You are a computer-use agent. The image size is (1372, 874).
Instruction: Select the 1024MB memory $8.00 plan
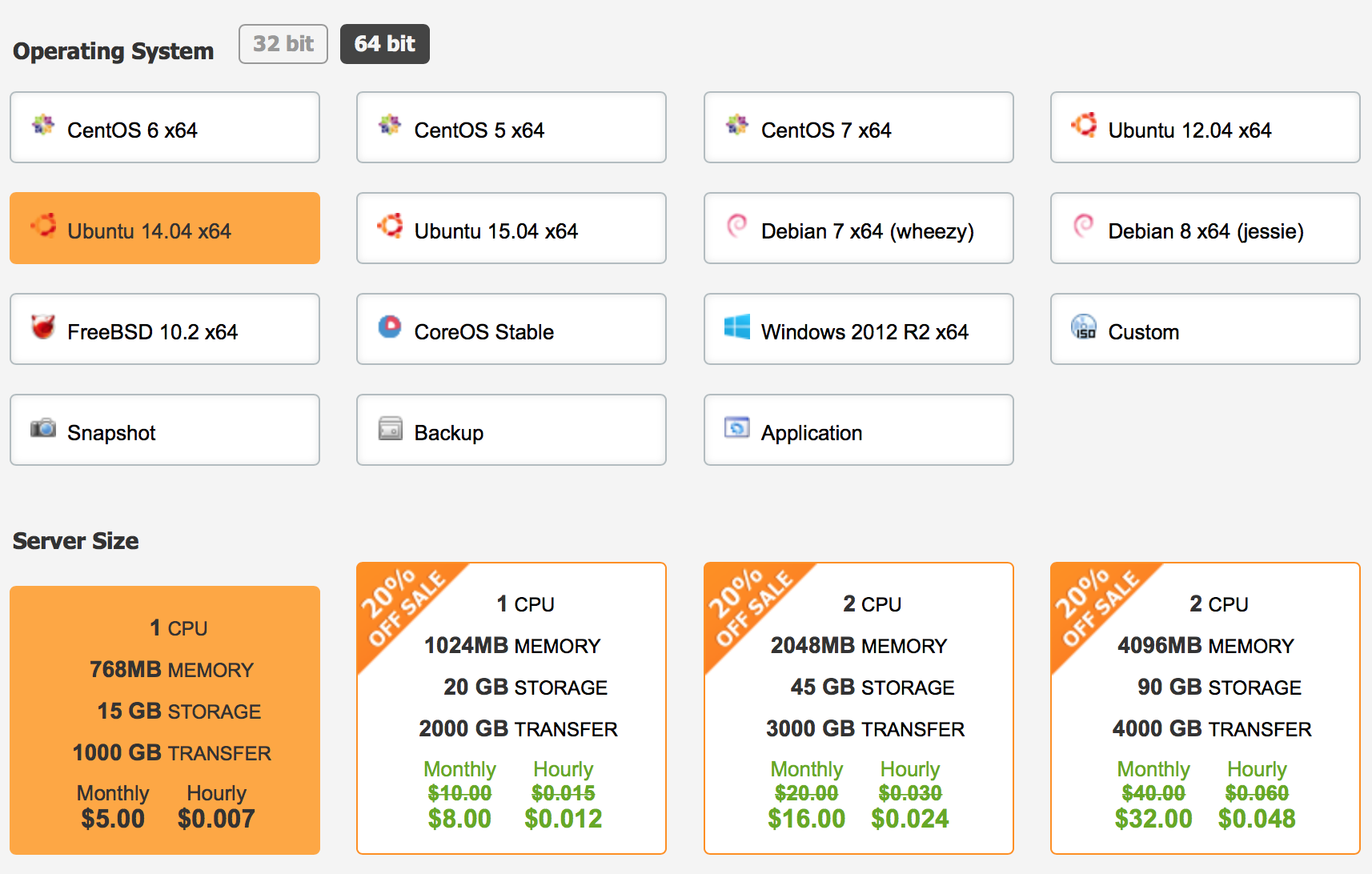click(511, 708)
